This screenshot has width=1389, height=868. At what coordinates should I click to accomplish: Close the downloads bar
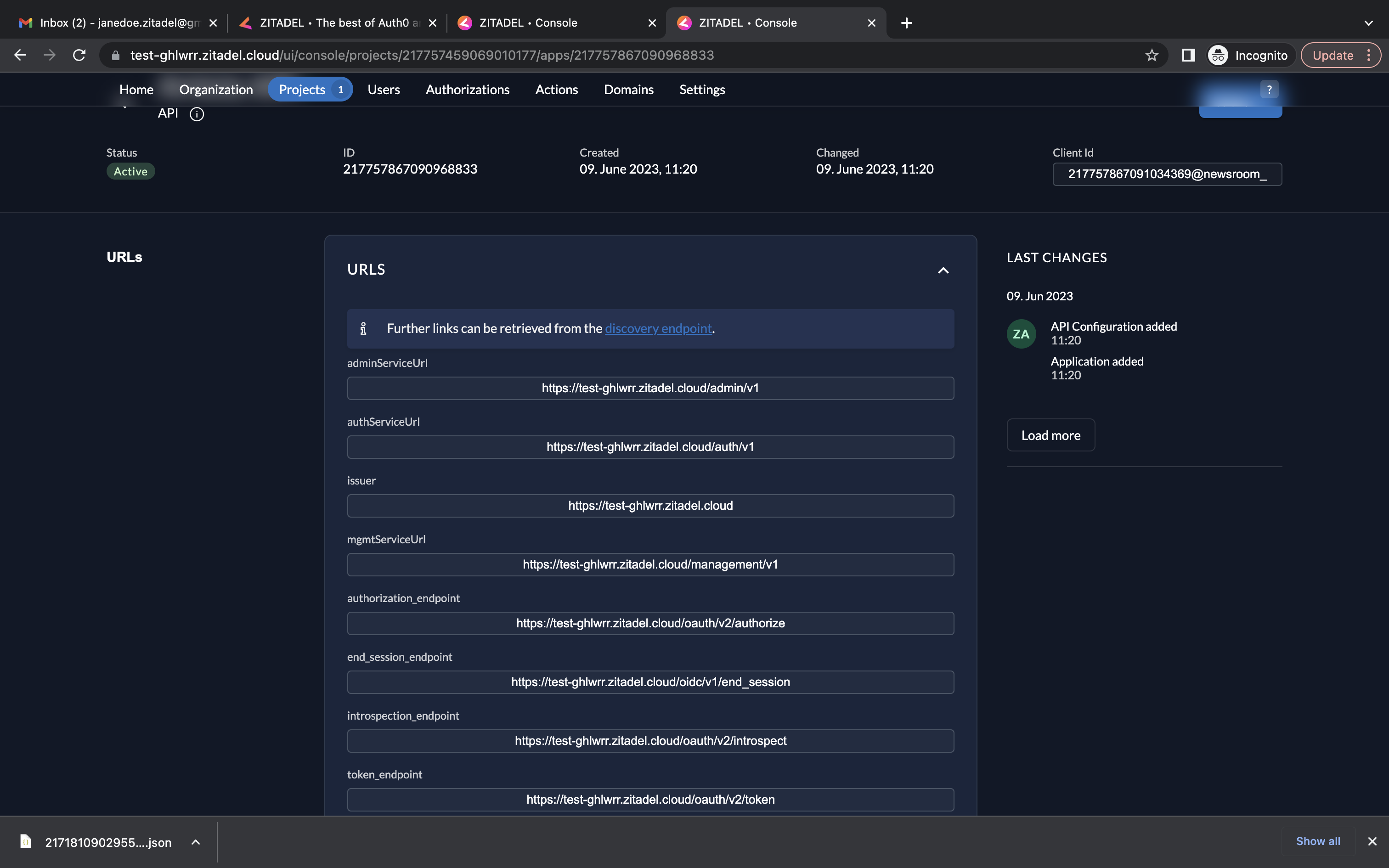click(1372, 841)
